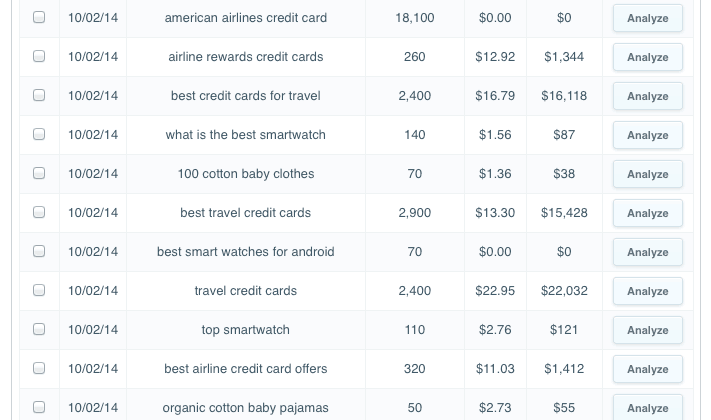This screenshot has width=711, height=420.
Task: Click the best smart watches for android keyword
Action: (x=246, y=252)
